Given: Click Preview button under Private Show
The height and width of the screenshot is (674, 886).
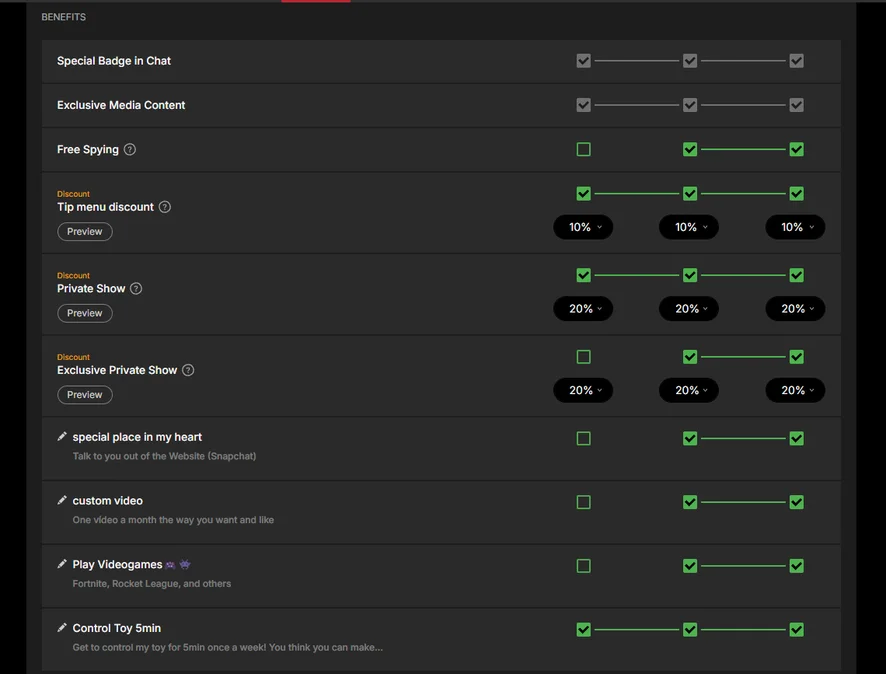Looking at the screenshot, I should [x=85, y=313].
